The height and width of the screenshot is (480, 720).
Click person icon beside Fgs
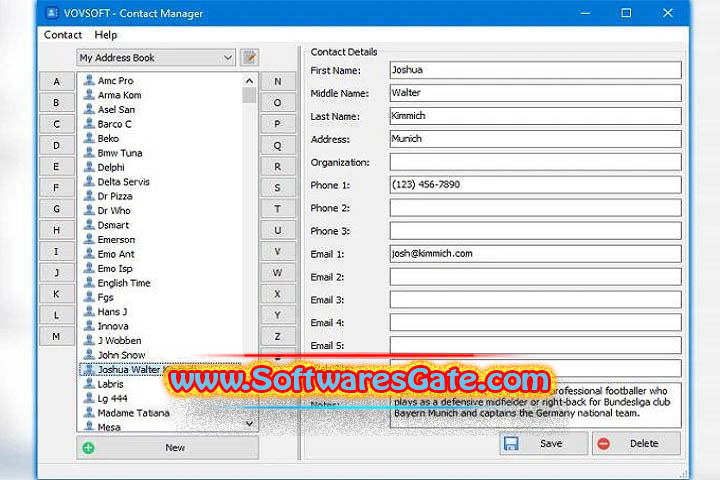coord(89,297)
